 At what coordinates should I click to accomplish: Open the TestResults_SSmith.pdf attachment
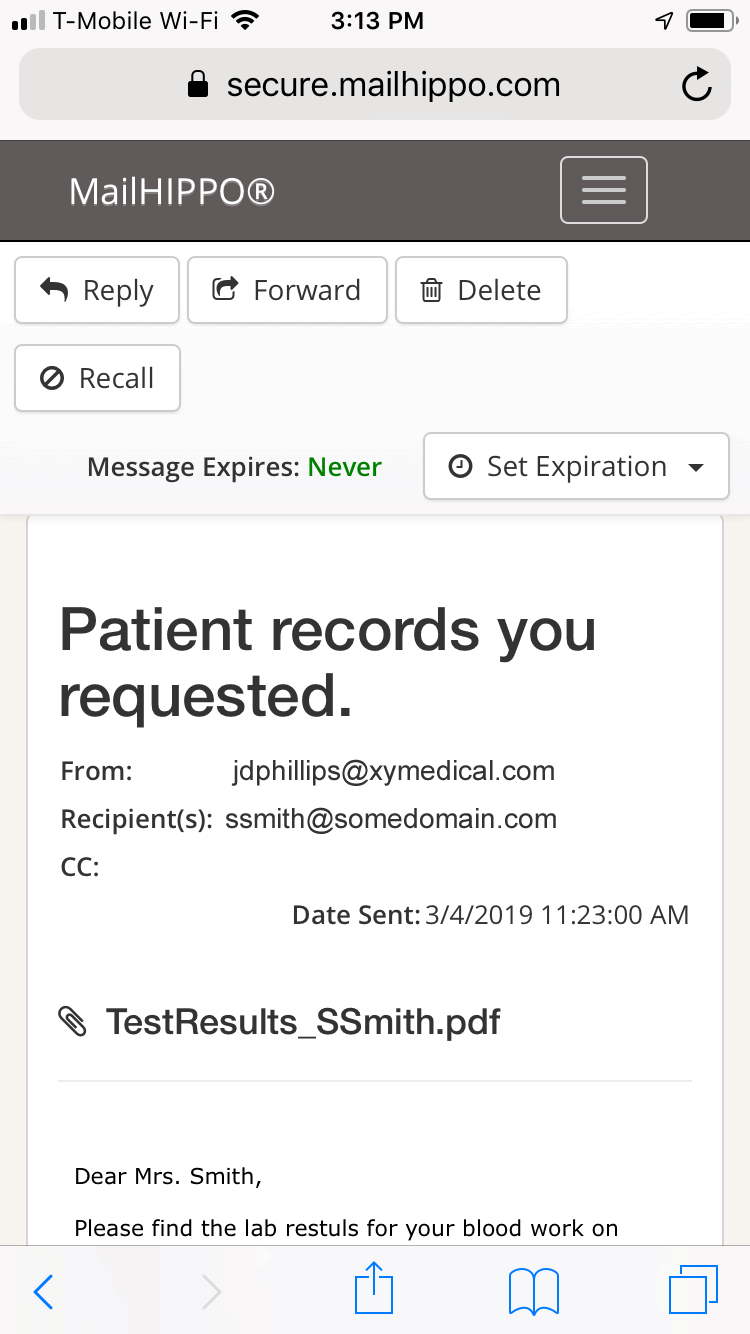click(x=303, y=1022)
